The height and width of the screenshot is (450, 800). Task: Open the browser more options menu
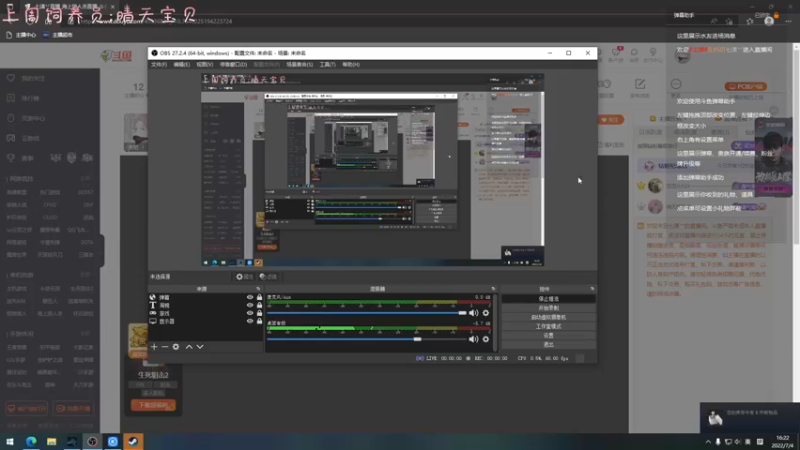click(x=788, y=21)
